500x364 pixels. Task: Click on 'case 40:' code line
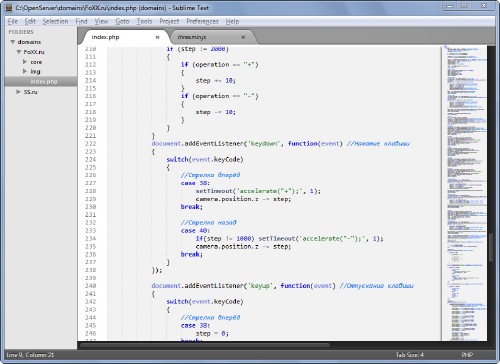click(195, 231)
